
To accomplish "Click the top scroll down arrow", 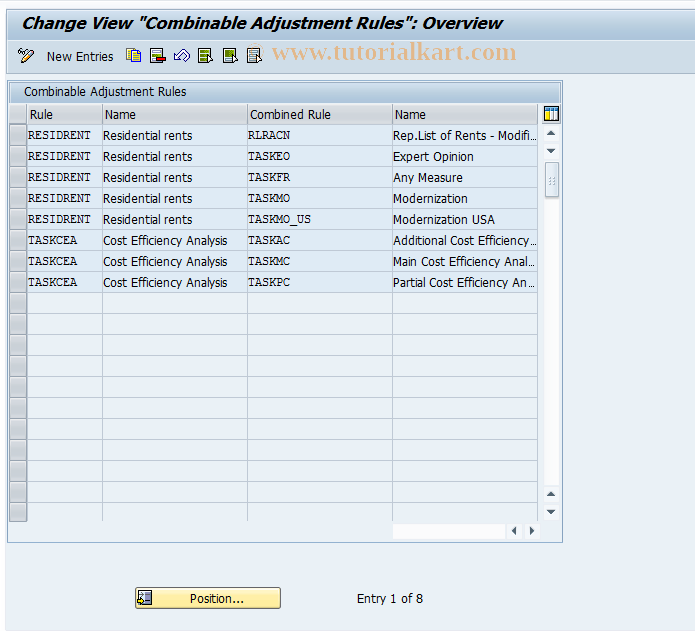I will [551, 151].
